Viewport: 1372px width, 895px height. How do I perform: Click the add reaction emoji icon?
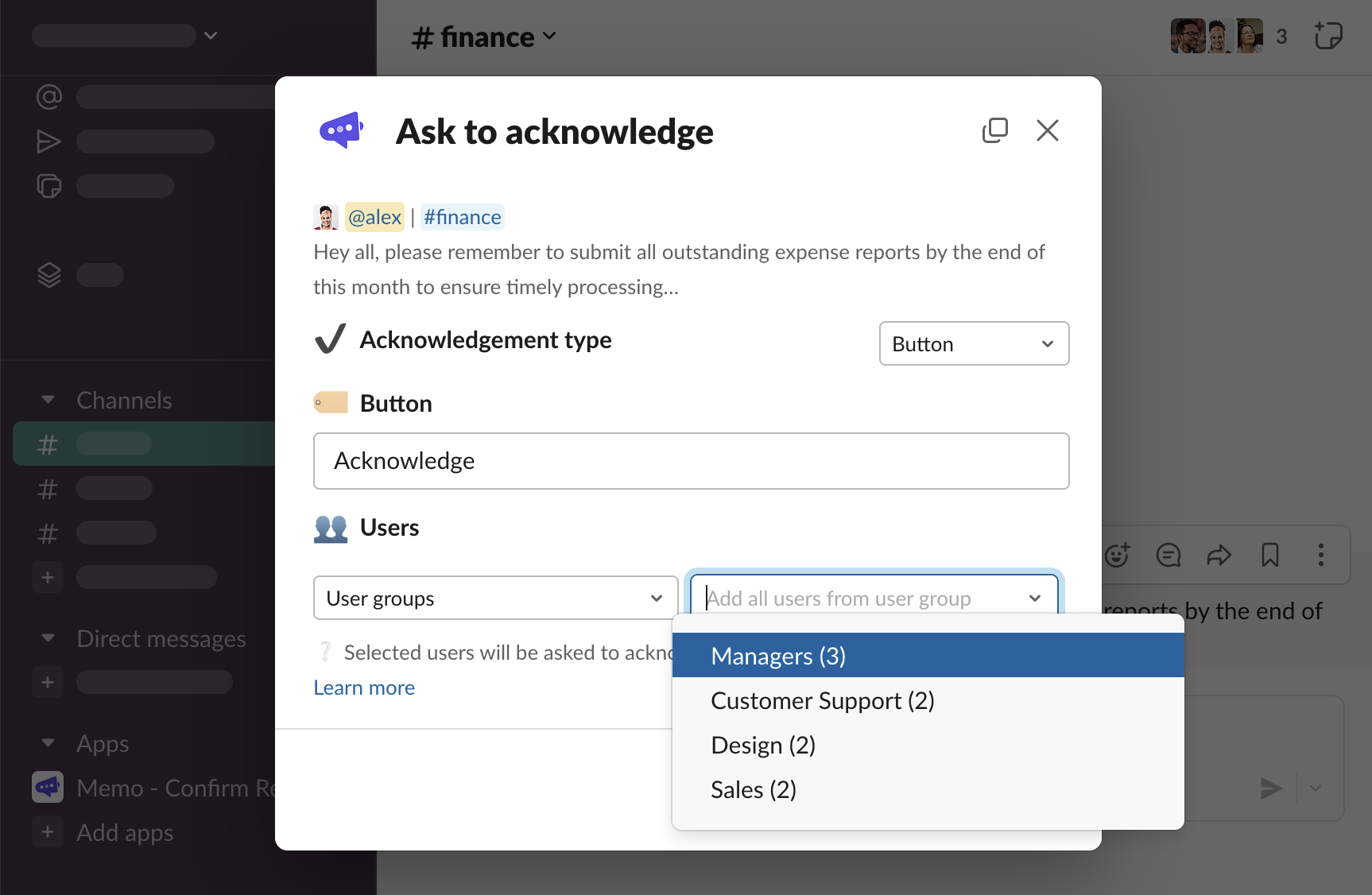1117,555
